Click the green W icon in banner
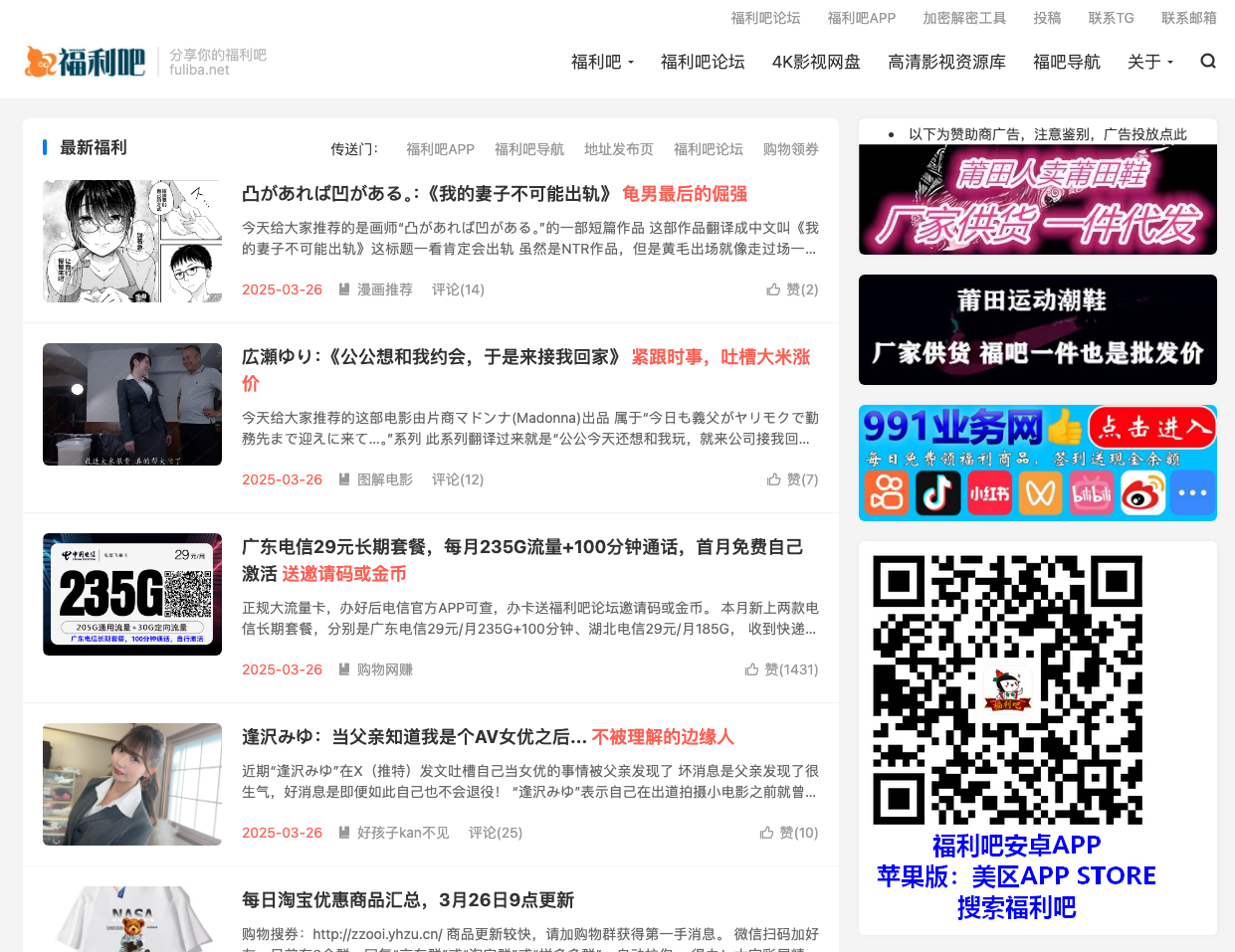 1040,492
